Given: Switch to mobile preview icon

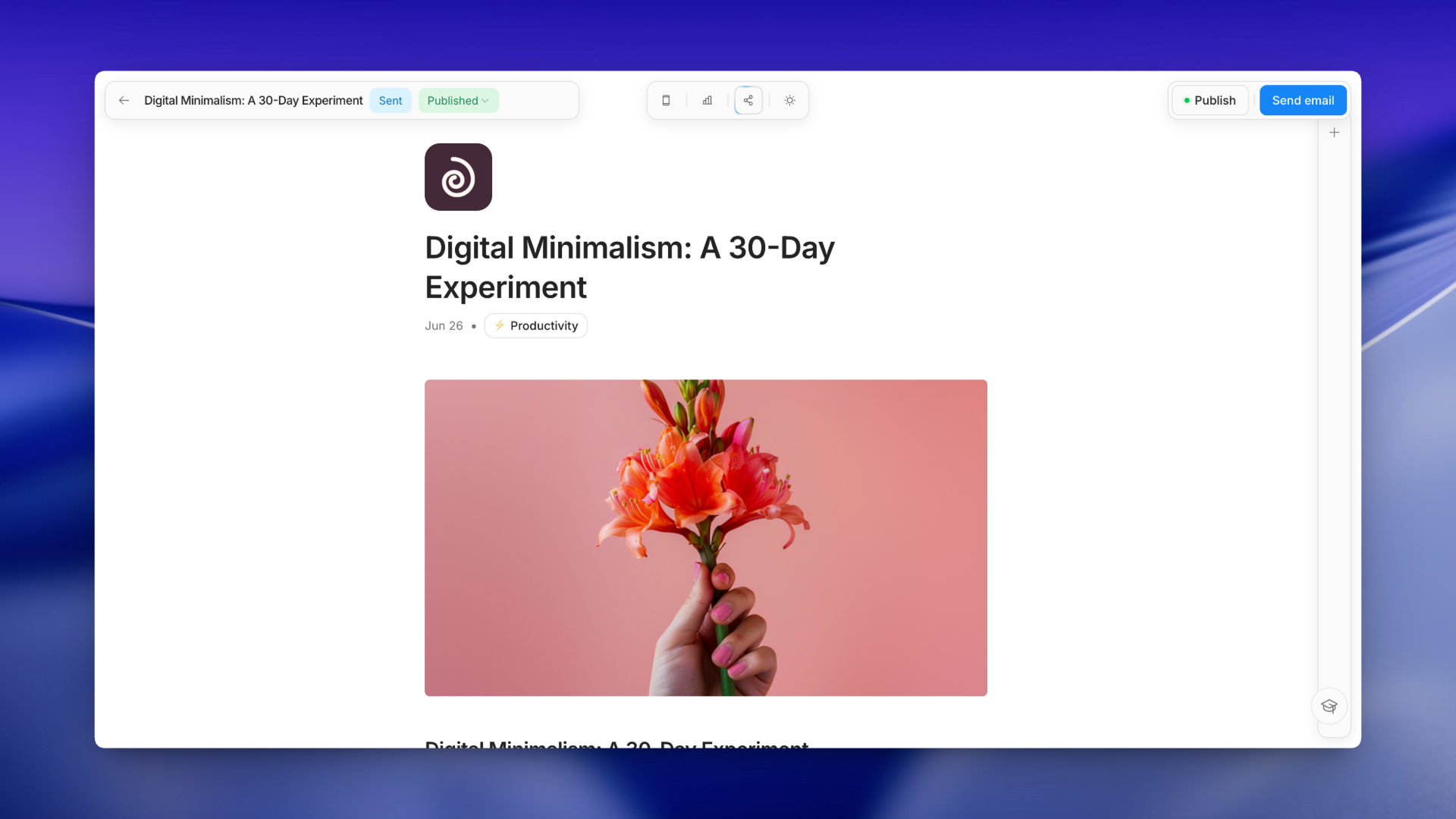Looking at the screenshot, I should [x=666, y=100].
